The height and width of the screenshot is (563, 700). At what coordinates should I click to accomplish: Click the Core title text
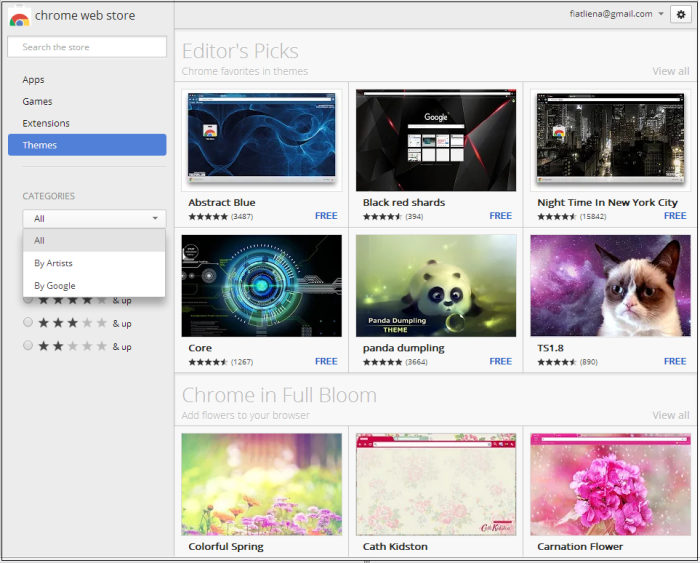[200, 348]
